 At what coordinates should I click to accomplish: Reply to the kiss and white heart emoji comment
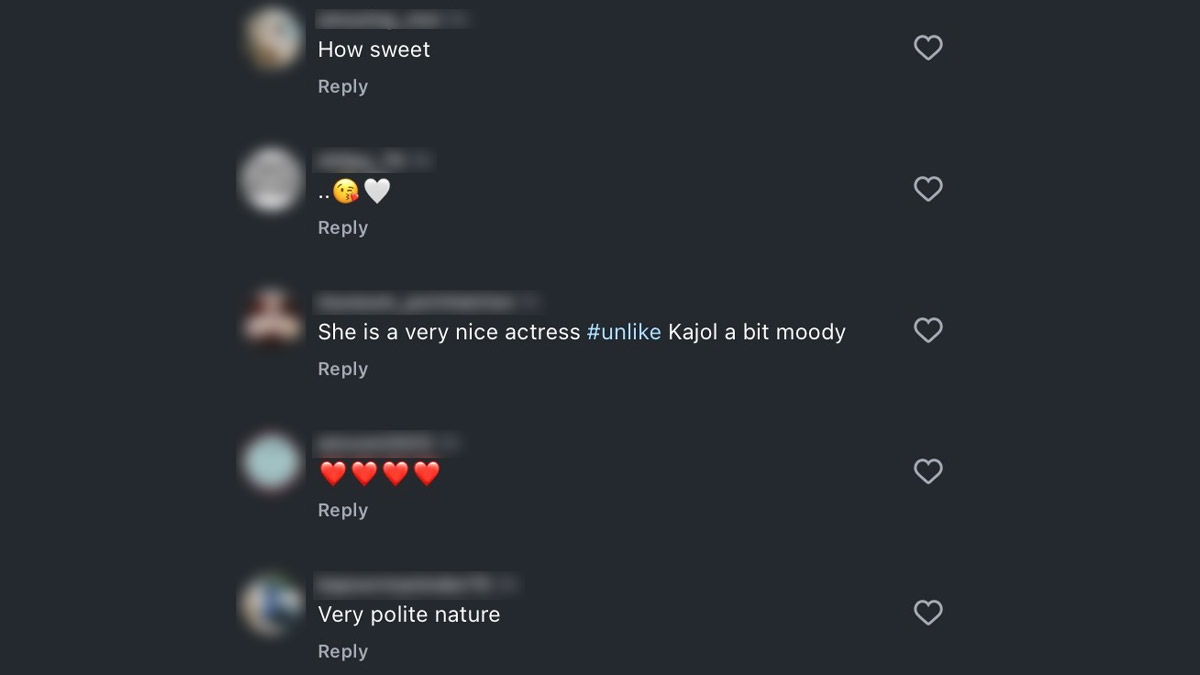[343, 228]
